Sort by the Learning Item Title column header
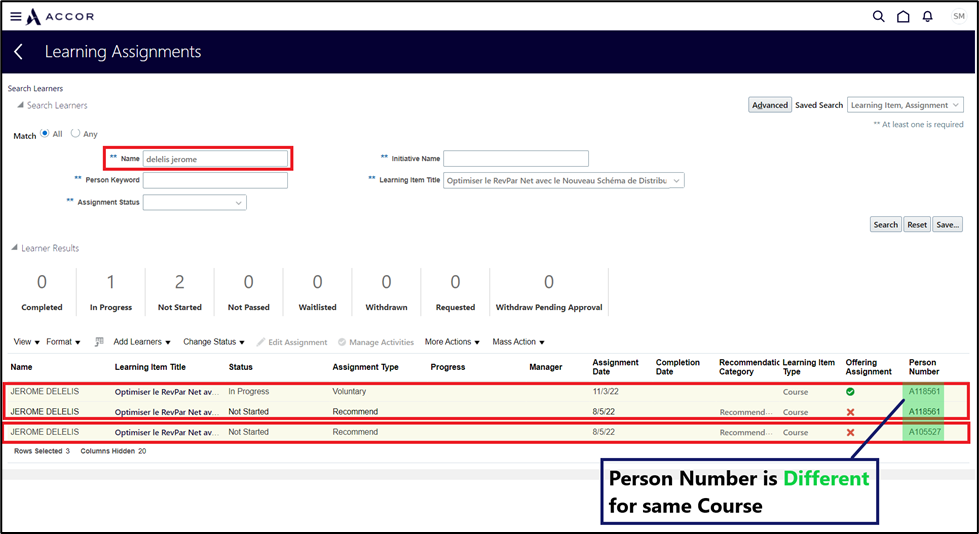The image size is (979, 534). (150, 367)
